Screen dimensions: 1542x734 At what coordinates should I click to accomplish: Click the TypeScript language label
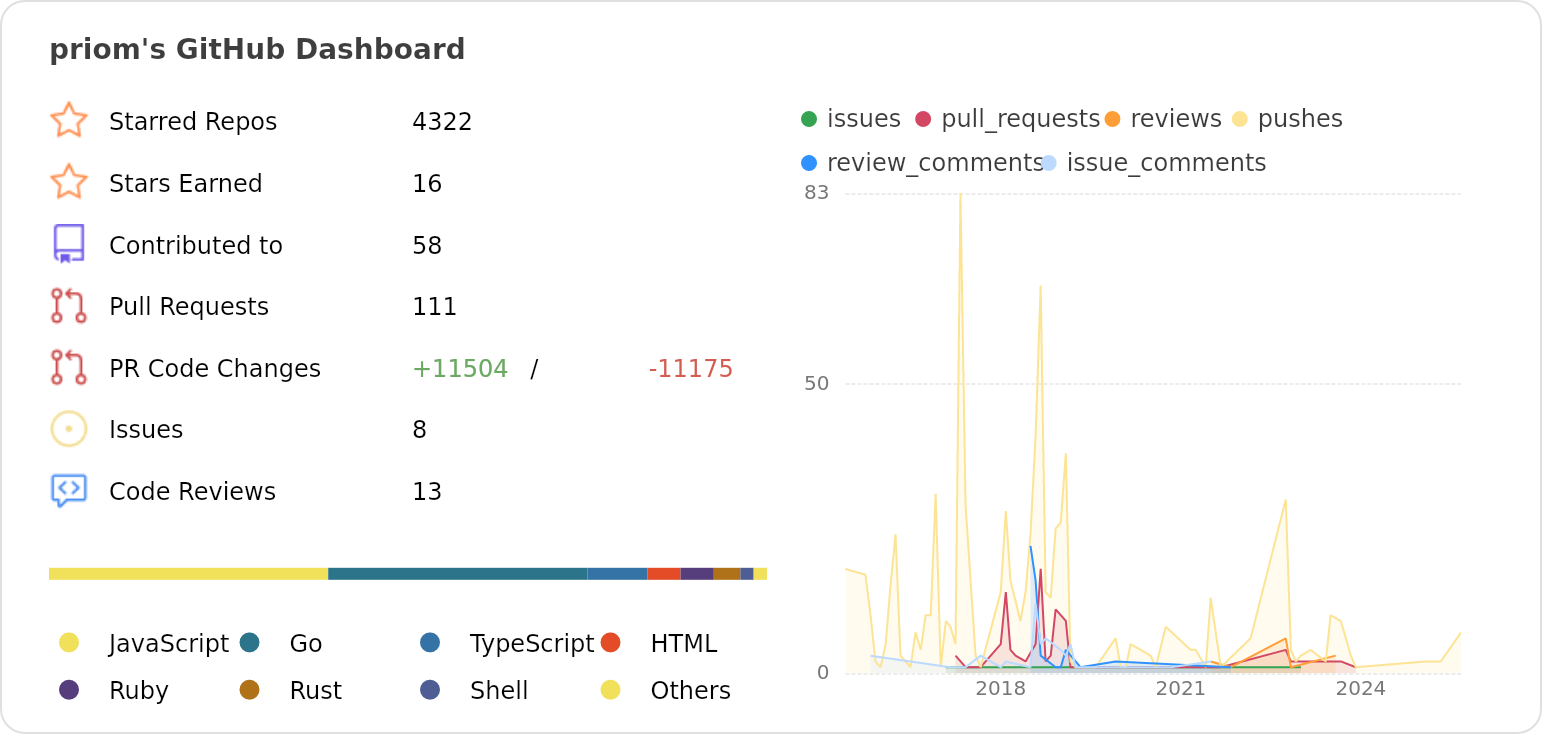point(533,643)
